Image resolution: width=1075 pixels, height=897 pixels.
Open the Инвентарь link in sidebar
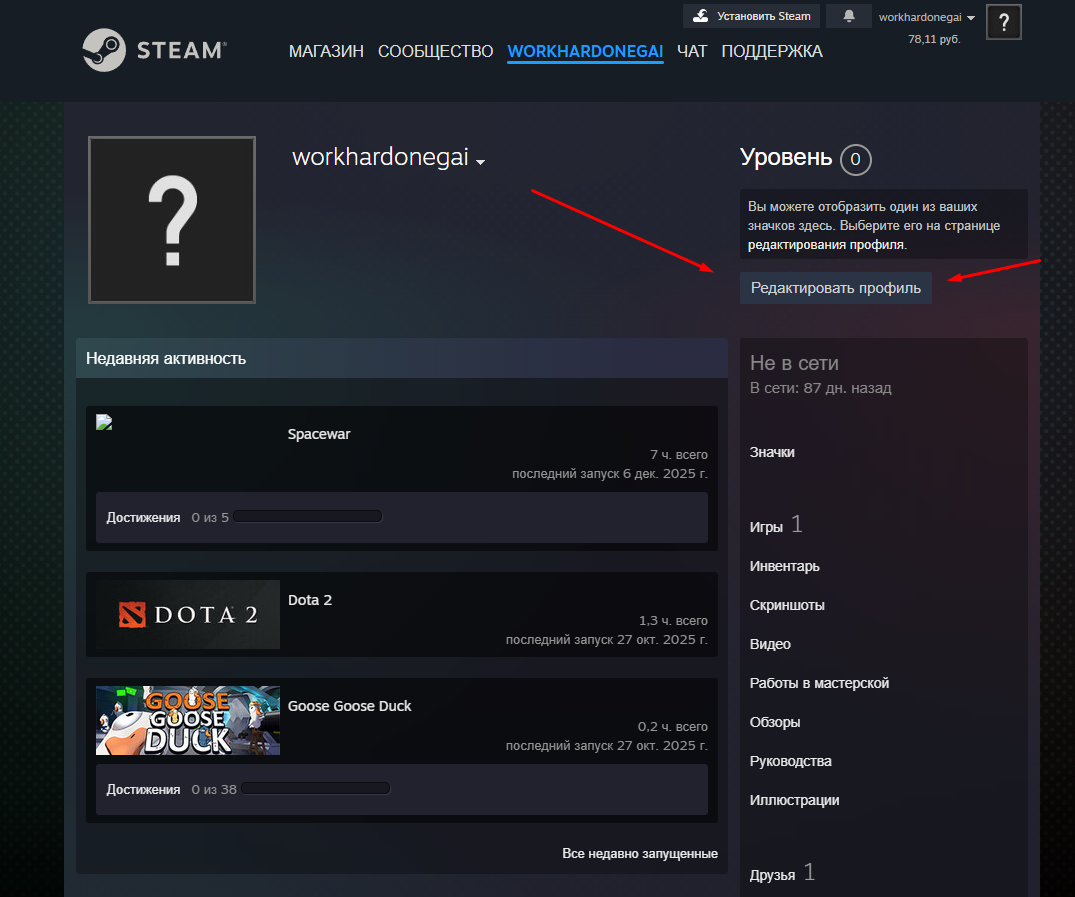pyautogui.click(x=785, y=566)
